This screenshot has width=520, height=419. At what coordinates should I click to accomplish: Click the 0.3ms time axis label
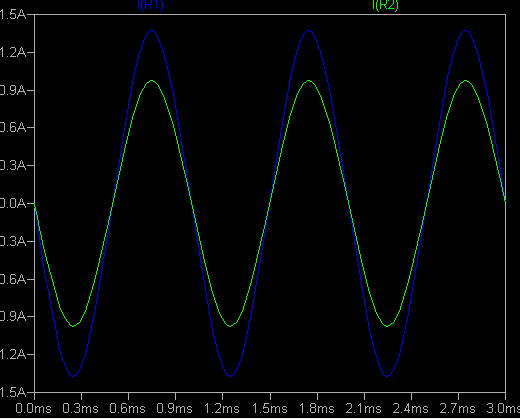pyautogui.click(x=80, y=409)
